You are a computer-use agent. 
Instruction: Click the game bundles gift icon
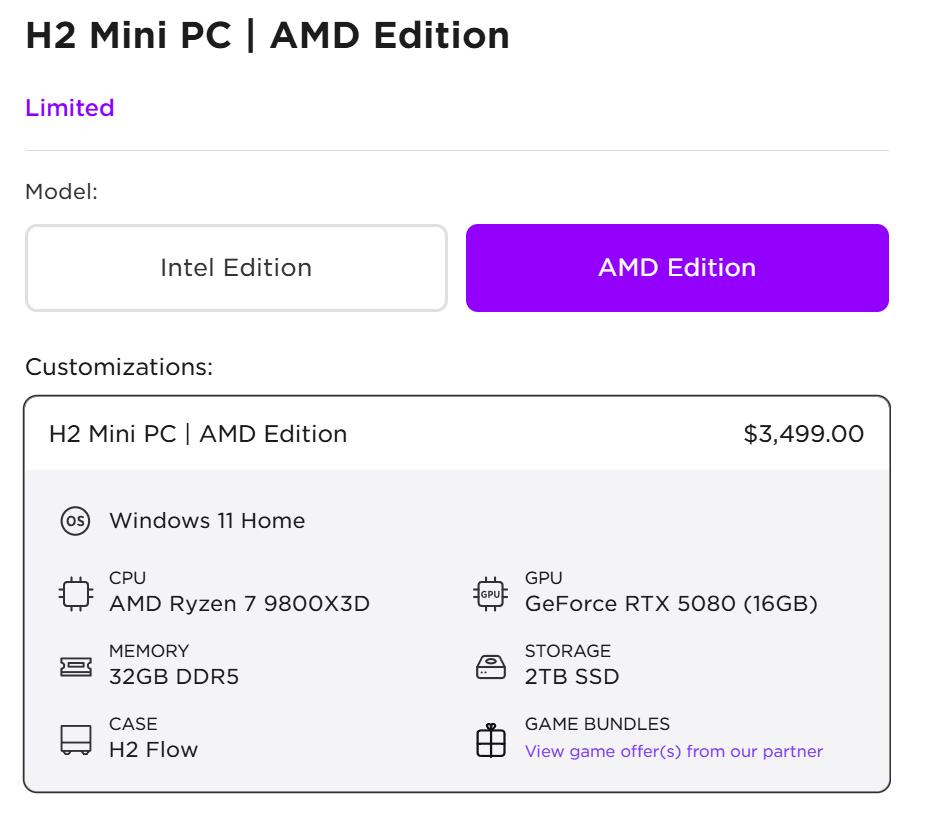coord(490,740)
